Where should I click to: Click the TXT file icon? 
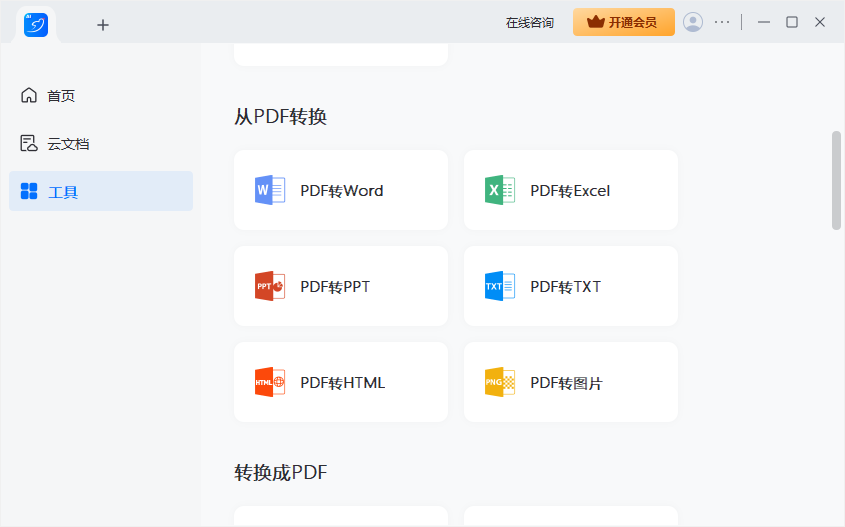(x=500, y=286)
